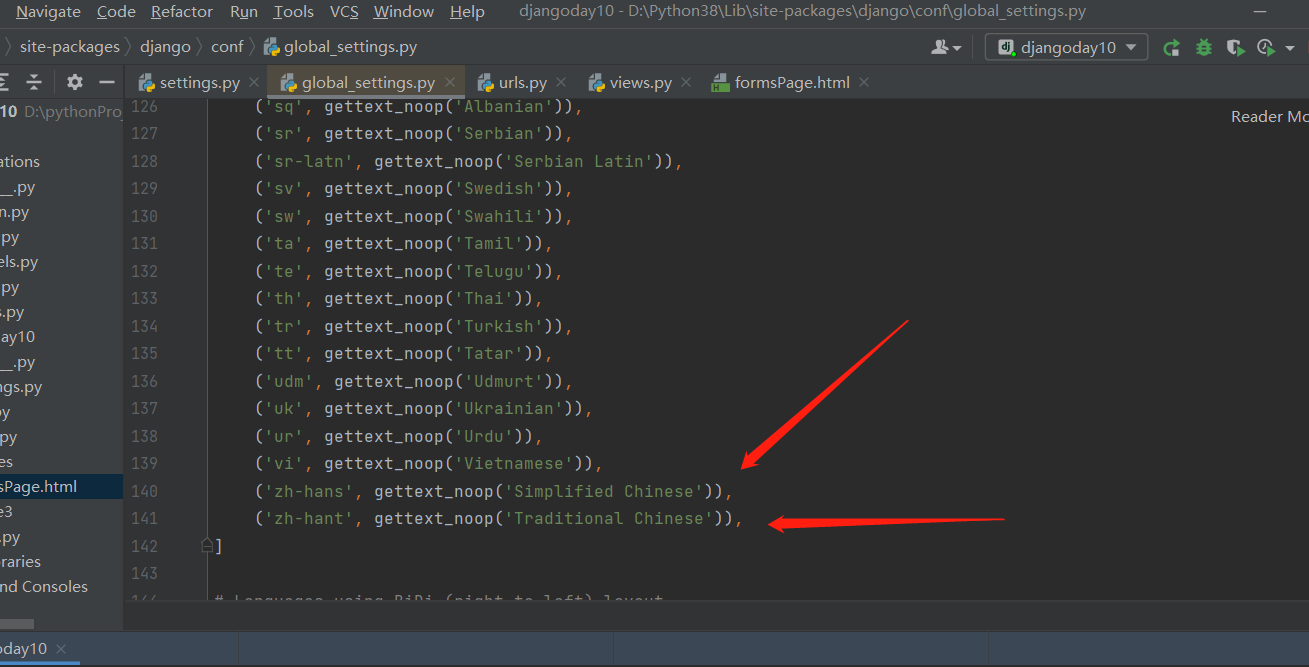Open the Help menu
This screenshot has height=667, width=1309.
point(467,12)
